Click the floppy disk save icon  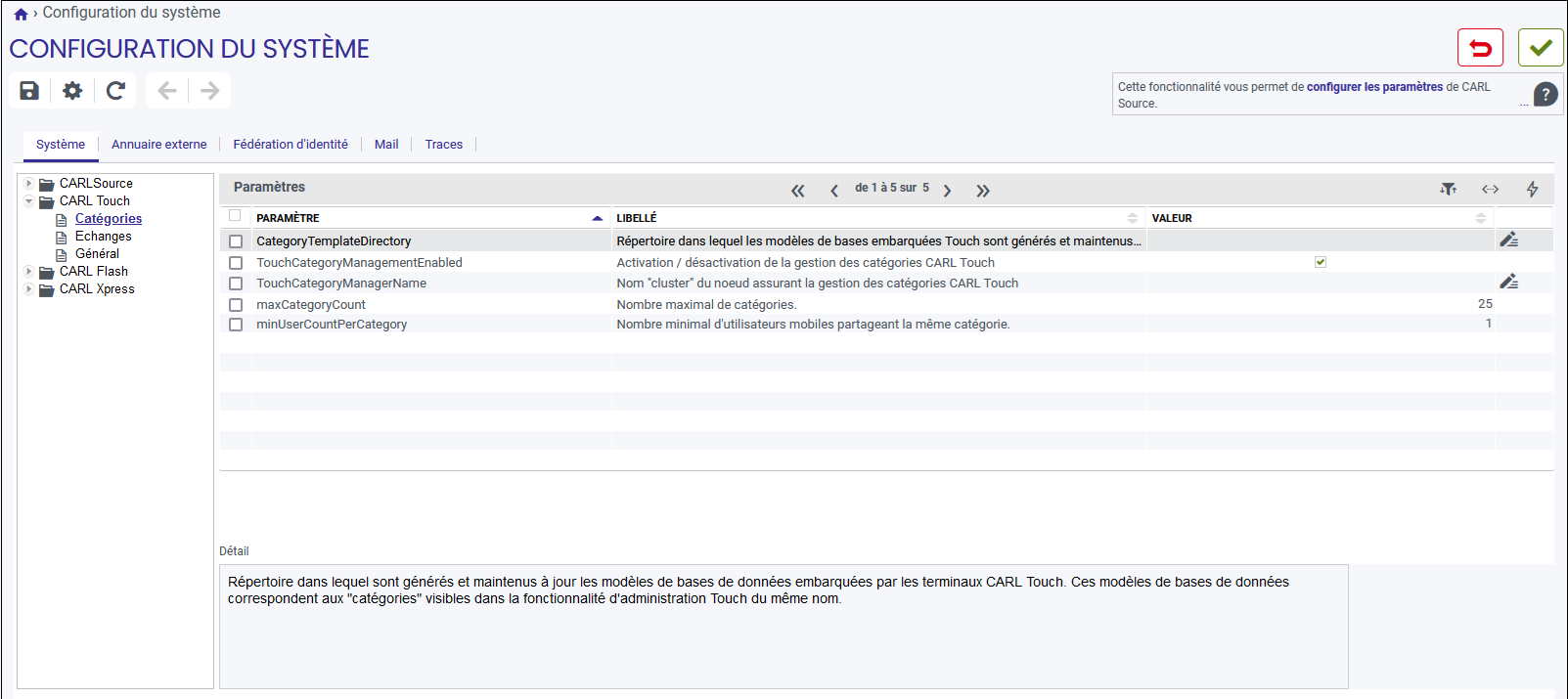click(x=29, y=91)
